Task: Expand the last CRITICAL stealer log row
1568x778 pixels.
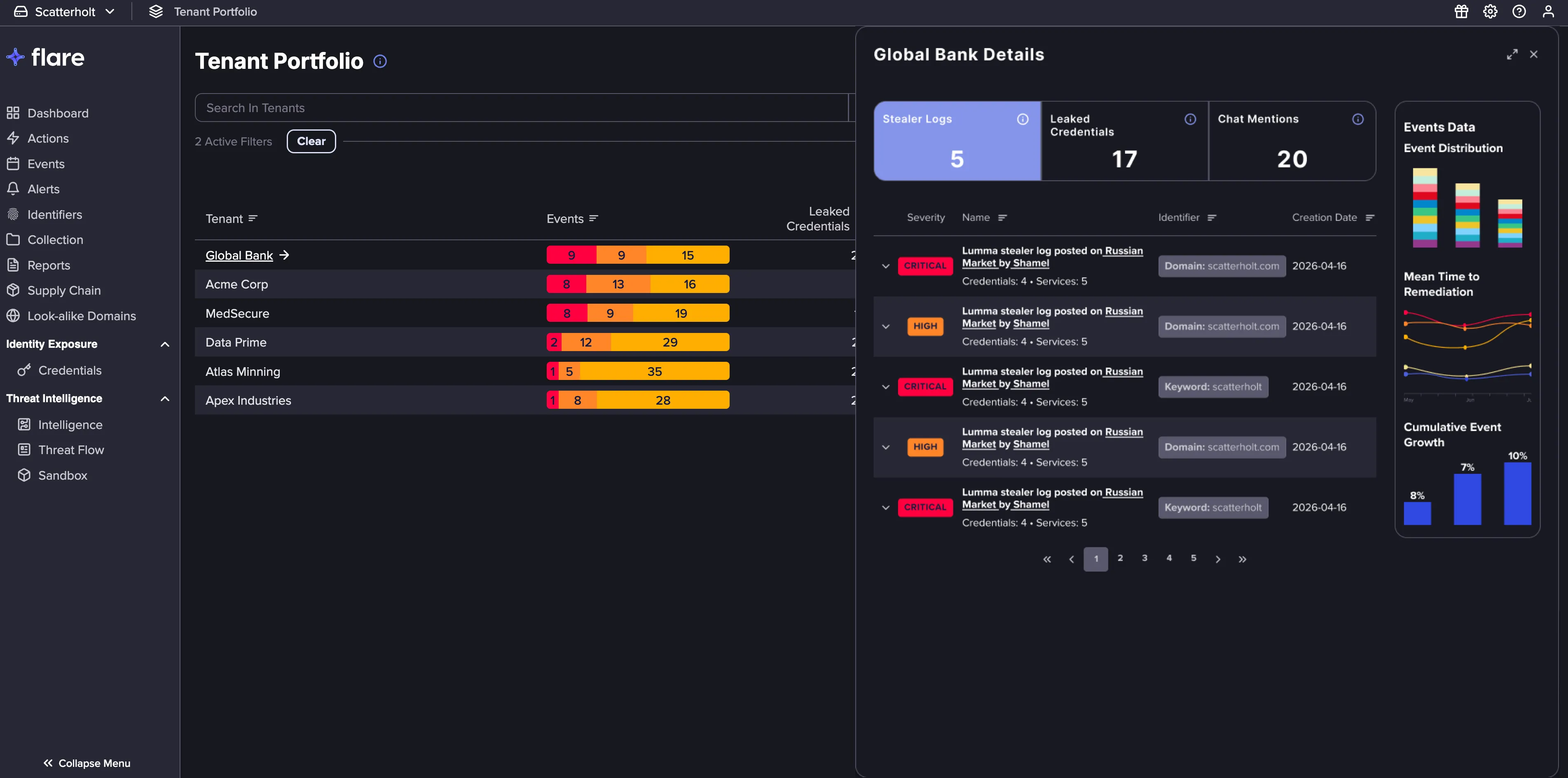Action: [x=886, y=508]
